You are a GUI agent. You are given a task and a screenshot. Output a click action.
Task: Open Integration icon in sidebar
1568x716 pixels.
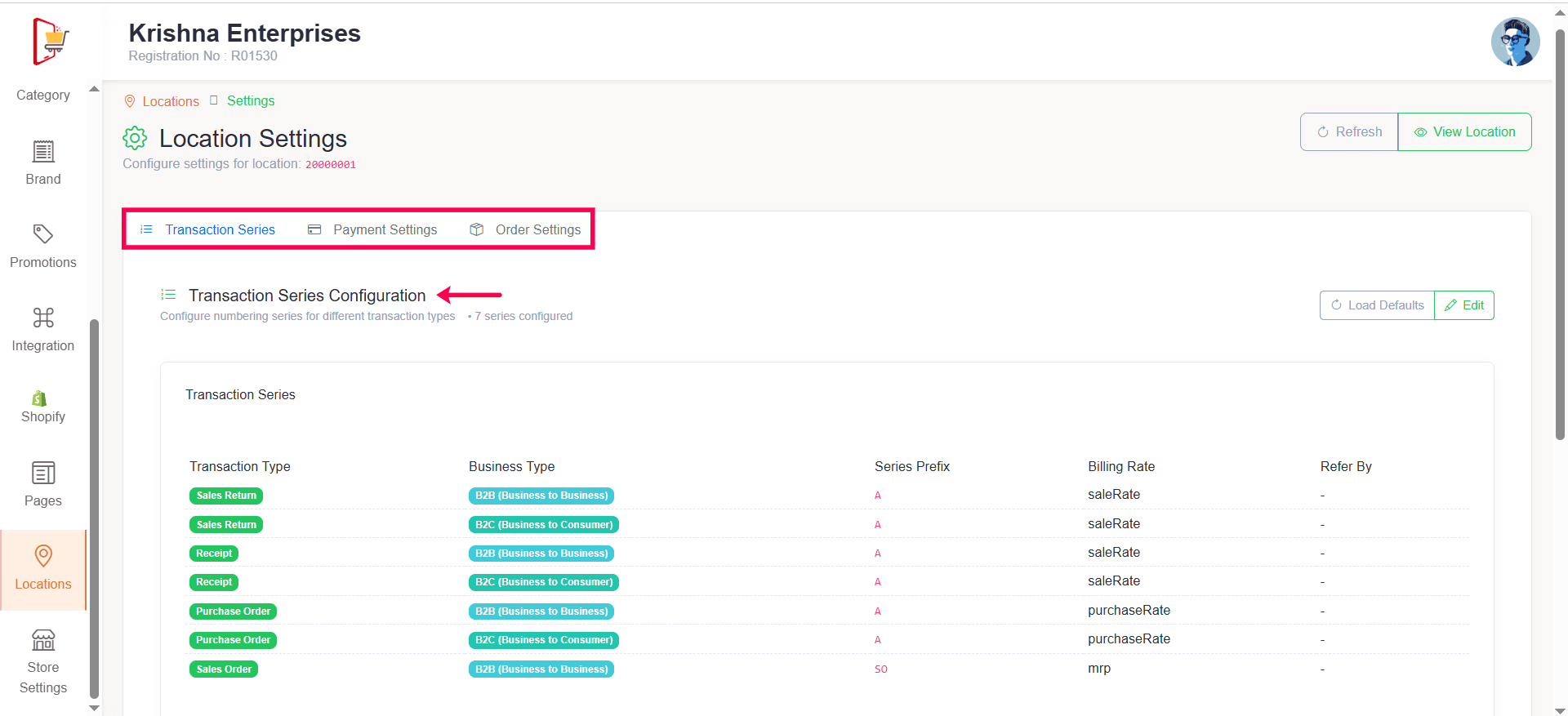click(43, 318)
